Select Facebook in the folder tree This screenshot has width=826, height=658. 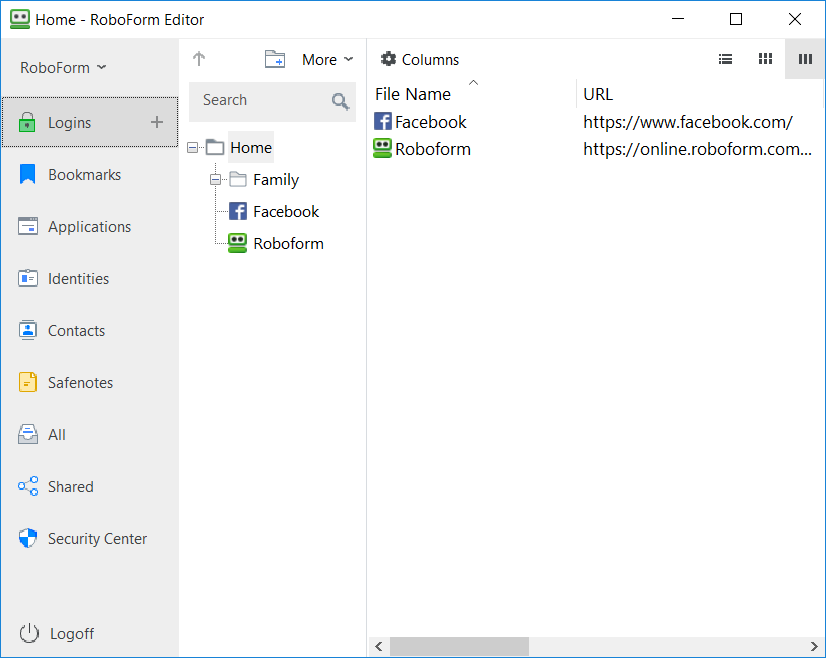286,212
